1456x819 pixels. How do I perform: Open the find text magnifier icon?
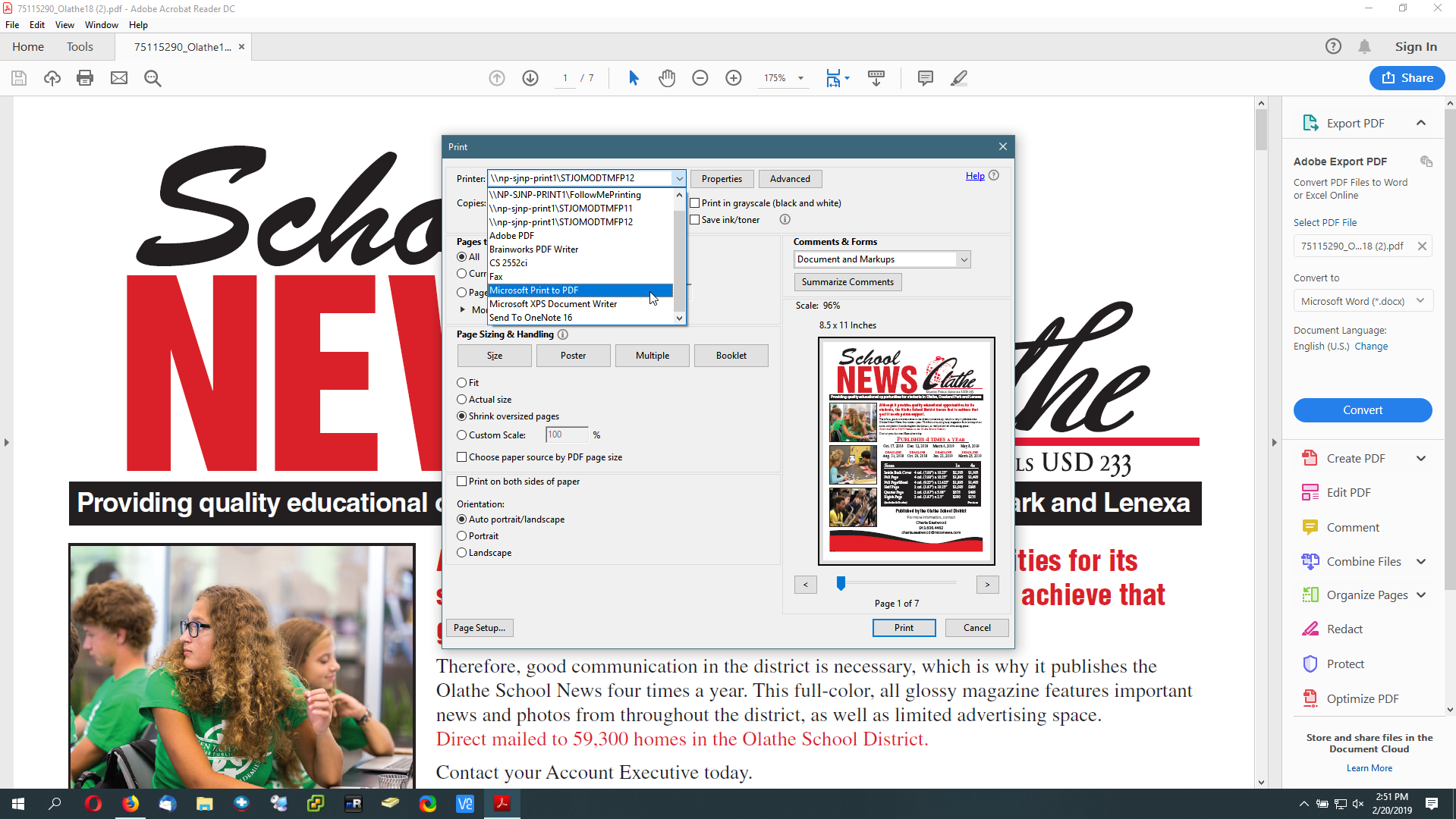[x=153, y=78]
